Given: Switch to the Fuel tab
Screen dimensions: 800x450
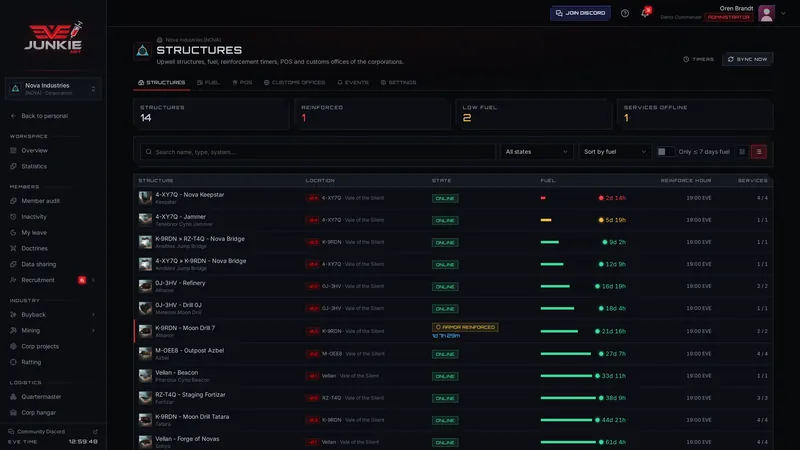Looking at the screenshot, I should (x=209, y=83).
